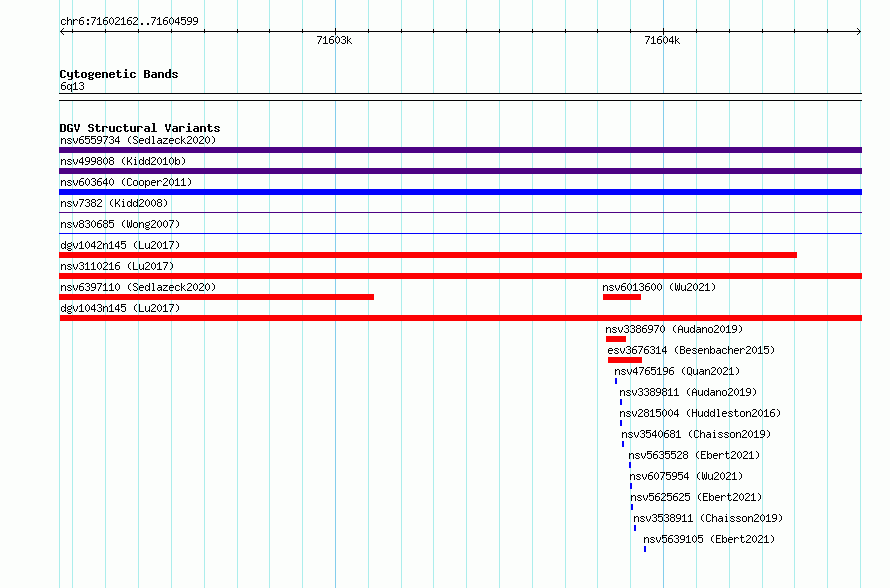Click nsv4765196 (Quan2021) label

tap(677, 371)
